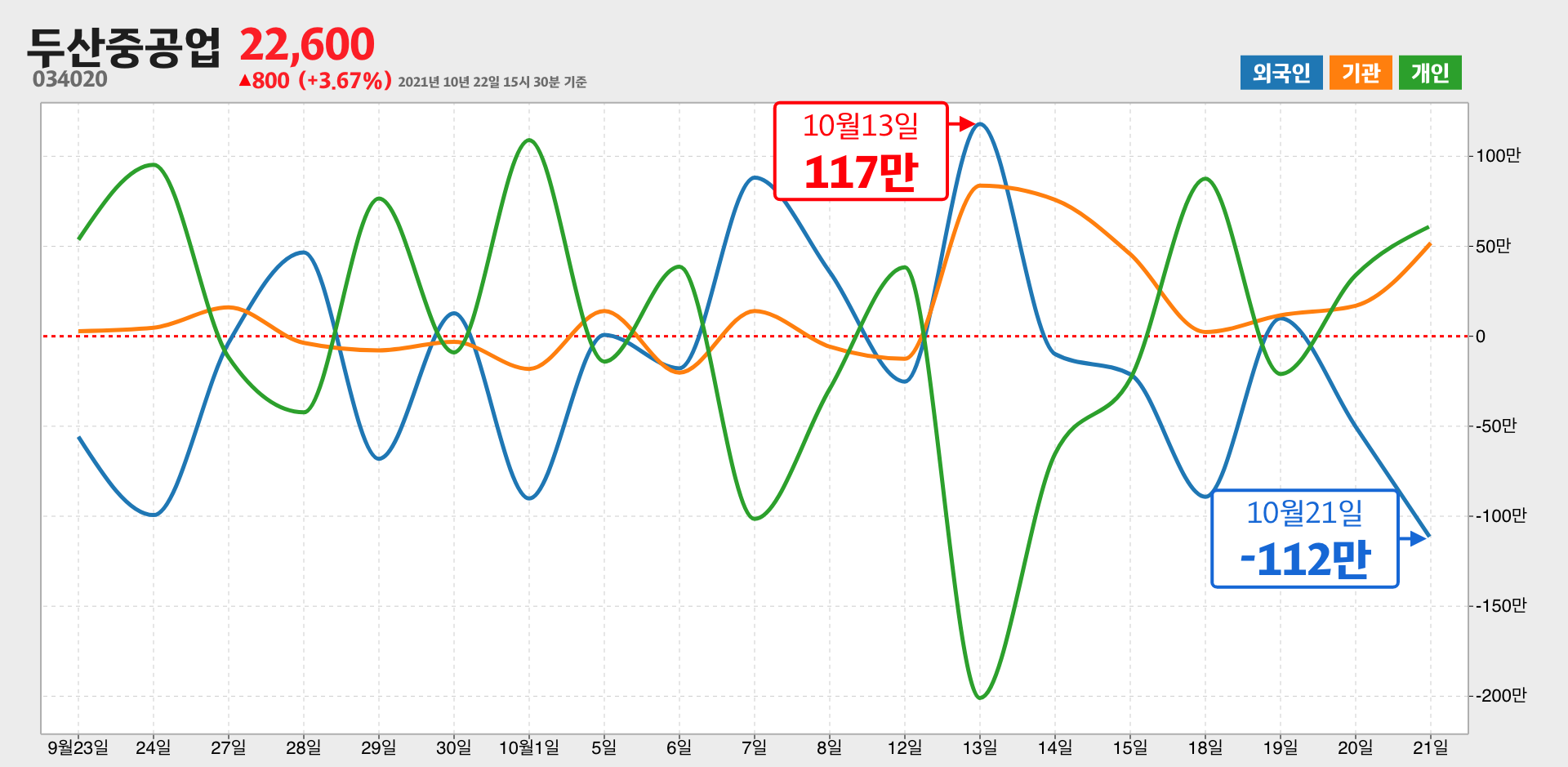The height and width of the screenshot is (767, 1568).
Task: Click the y-axis label -100만
Action: click(x=1501, y=515)
